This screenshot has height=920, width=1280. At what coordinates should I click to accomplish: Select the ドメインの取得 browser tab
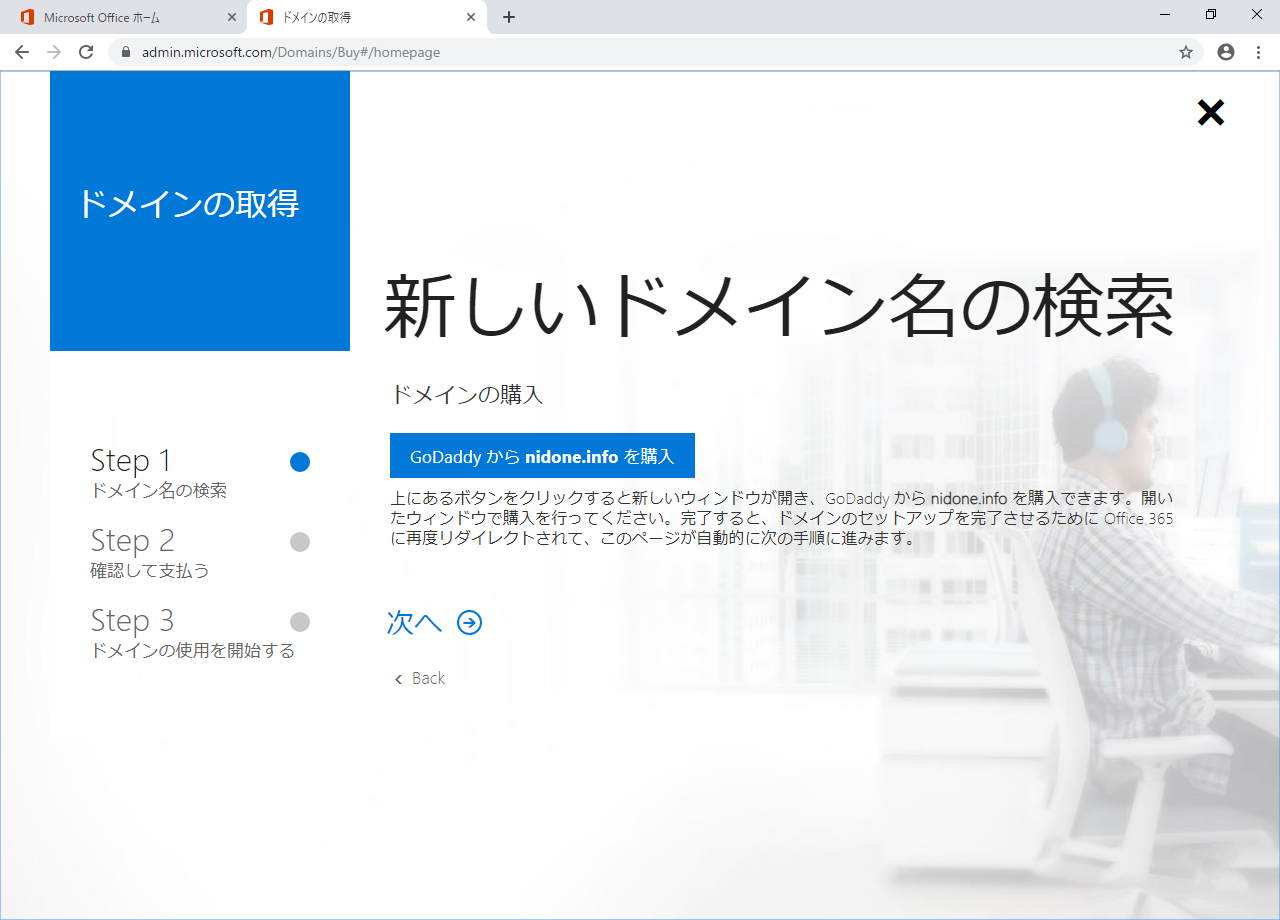[366, 17]
